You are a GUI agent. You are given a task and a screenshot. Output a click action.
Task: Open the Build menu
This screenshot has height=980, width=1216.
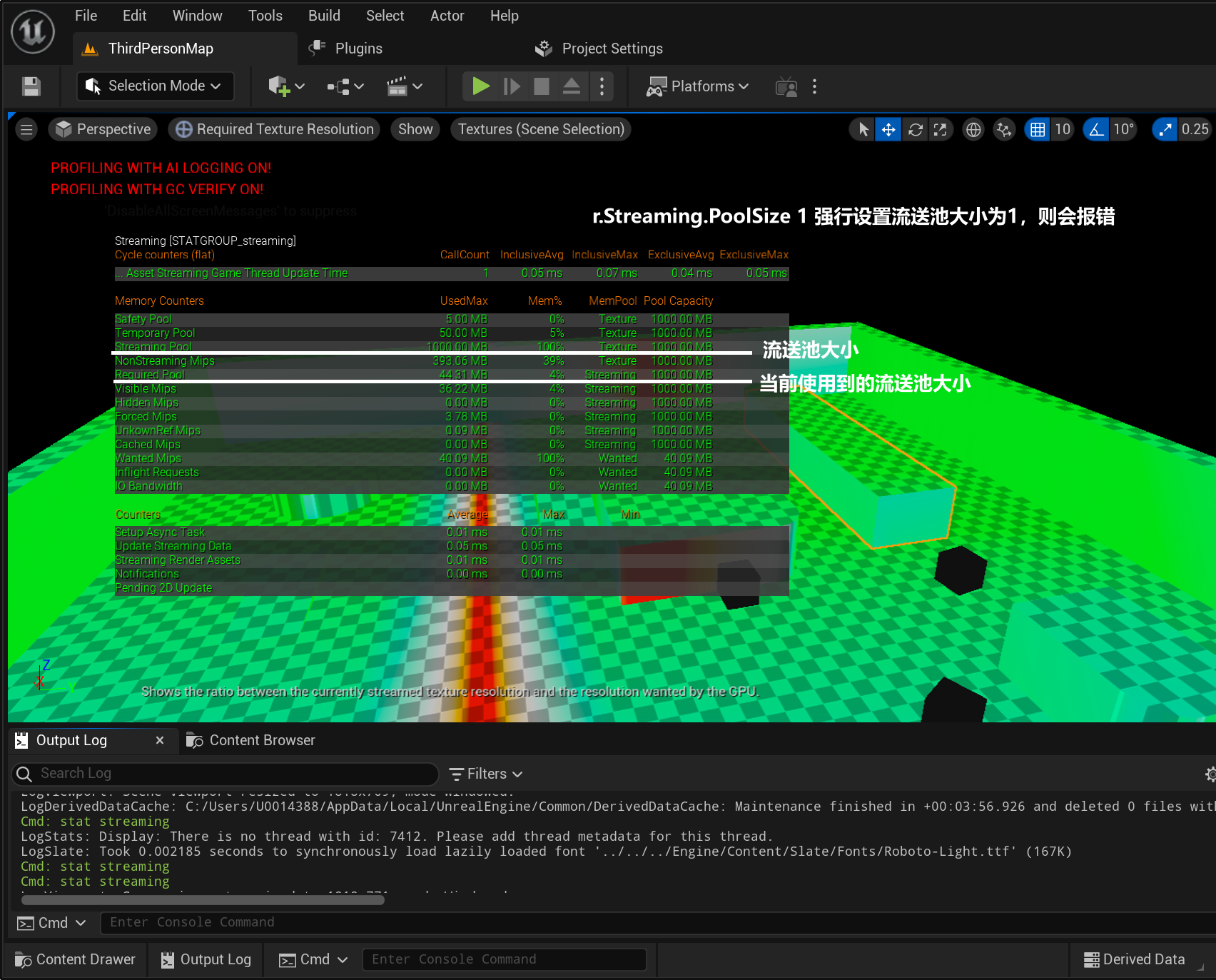(324, 16)
